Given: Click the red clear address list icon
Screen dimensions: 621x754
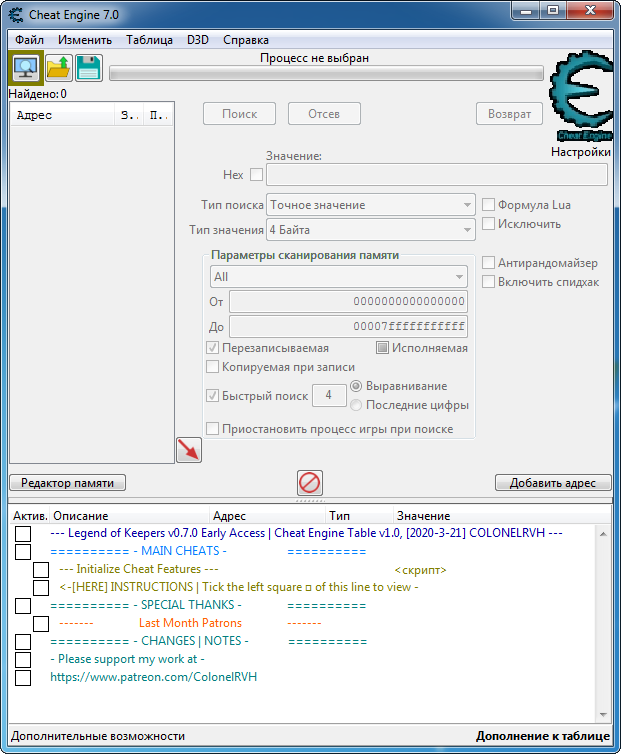Looking at the screenshot, I should click(x=309, y=483).
